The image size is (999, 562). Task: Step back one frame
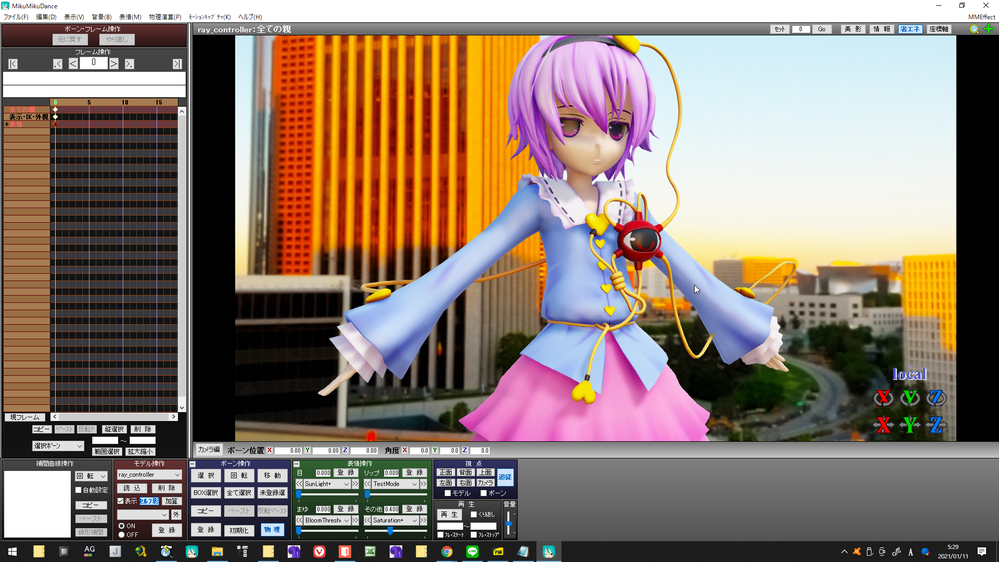73,64
